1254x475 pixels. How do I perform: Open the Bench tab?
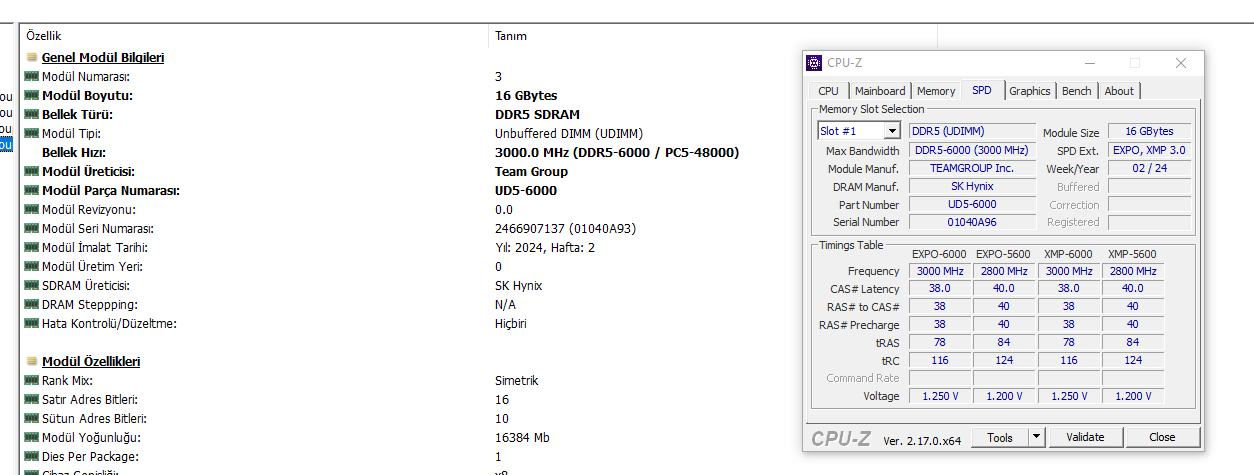[x=1077, y=91]
